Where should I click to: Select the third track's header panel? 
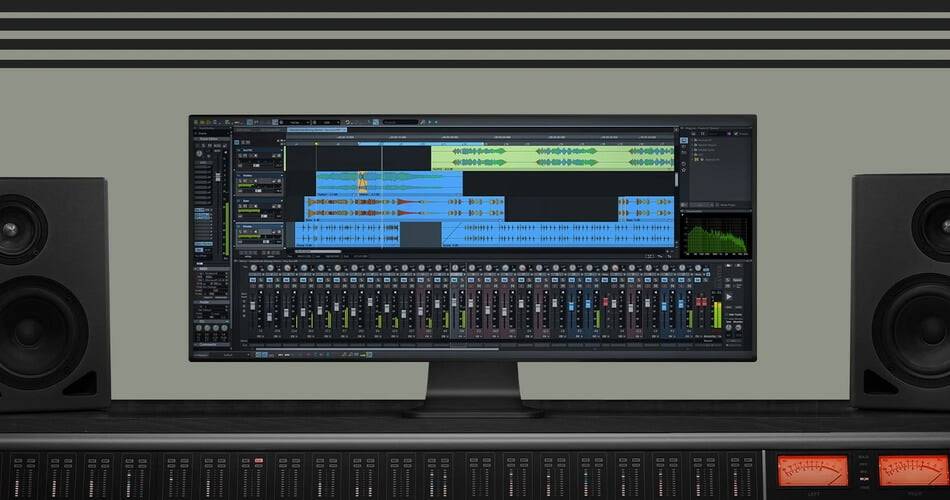point(259,209)
